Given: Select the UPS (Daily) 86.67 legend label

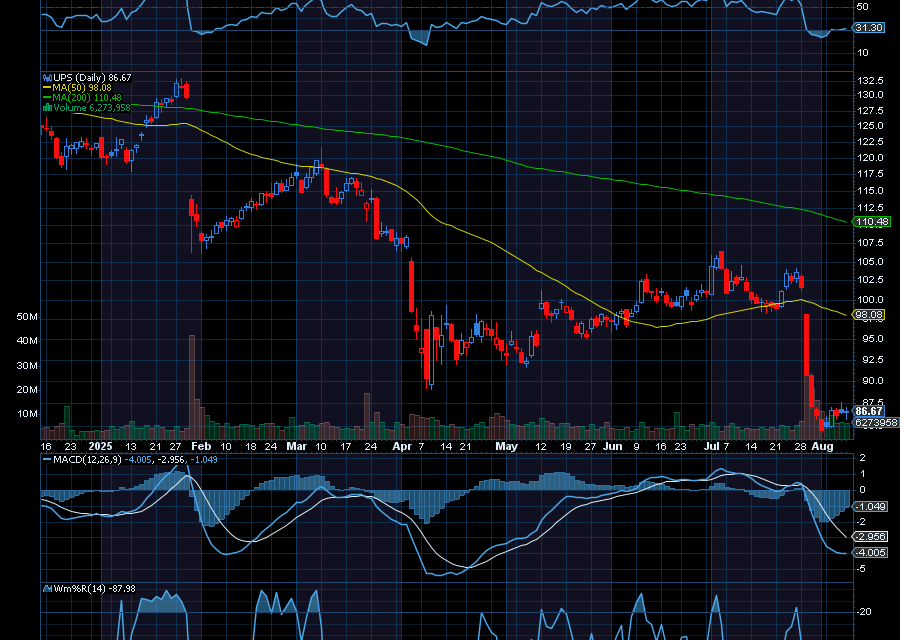Looking at the screenshot, I should pos(92,77).
